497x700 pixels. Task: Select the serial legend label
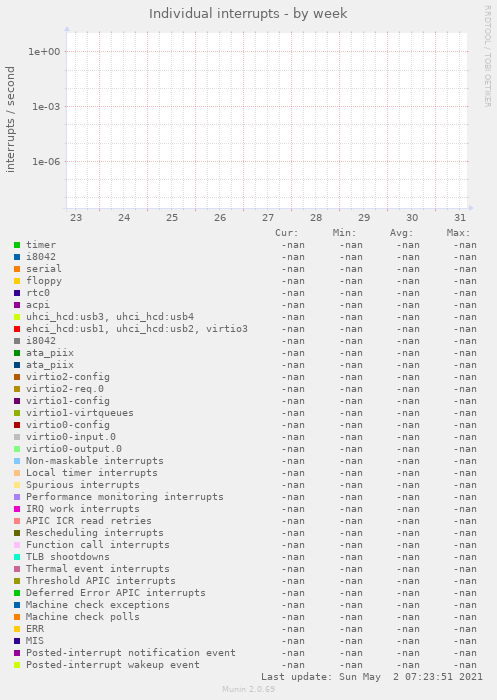coord(44,269)
